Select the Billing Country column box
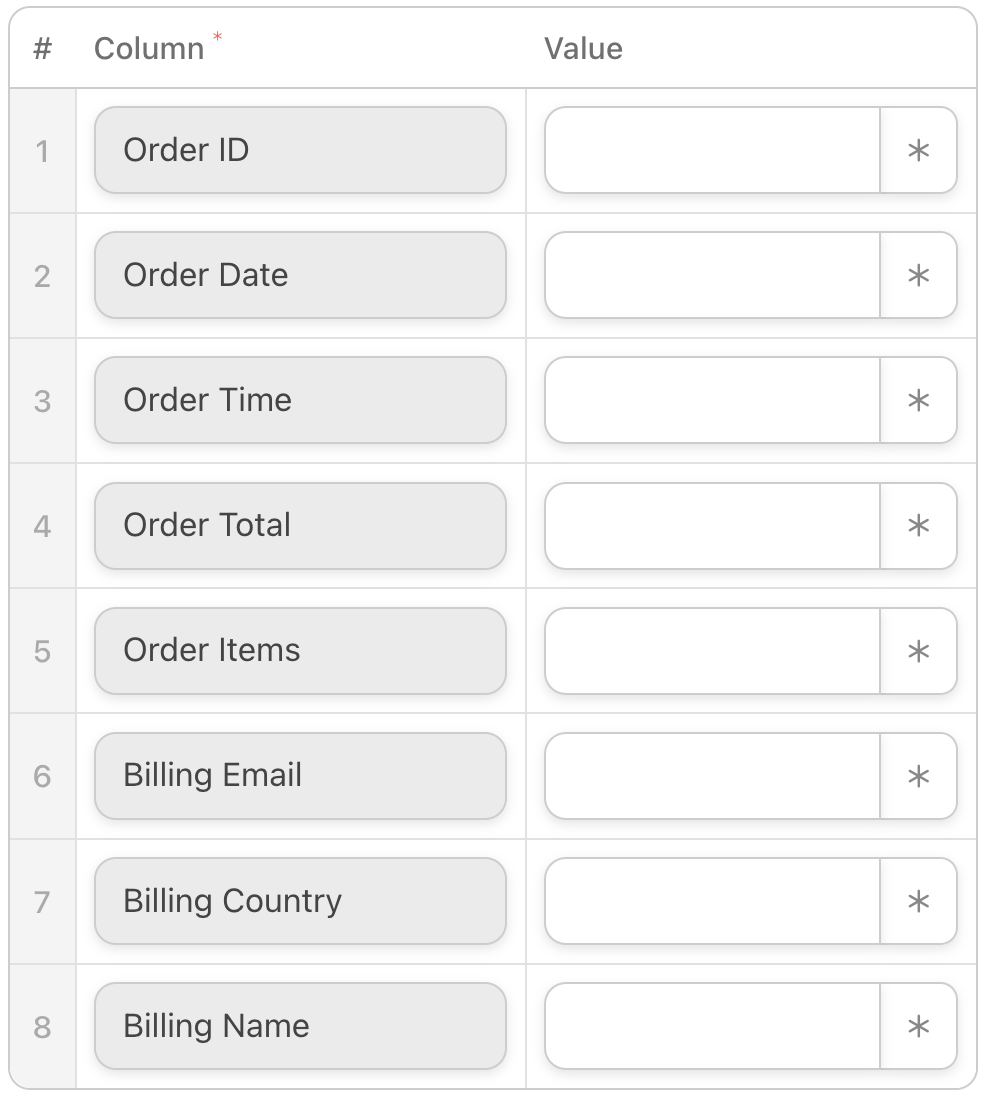This screenshot has width=984, height=1096. (300, 902)
